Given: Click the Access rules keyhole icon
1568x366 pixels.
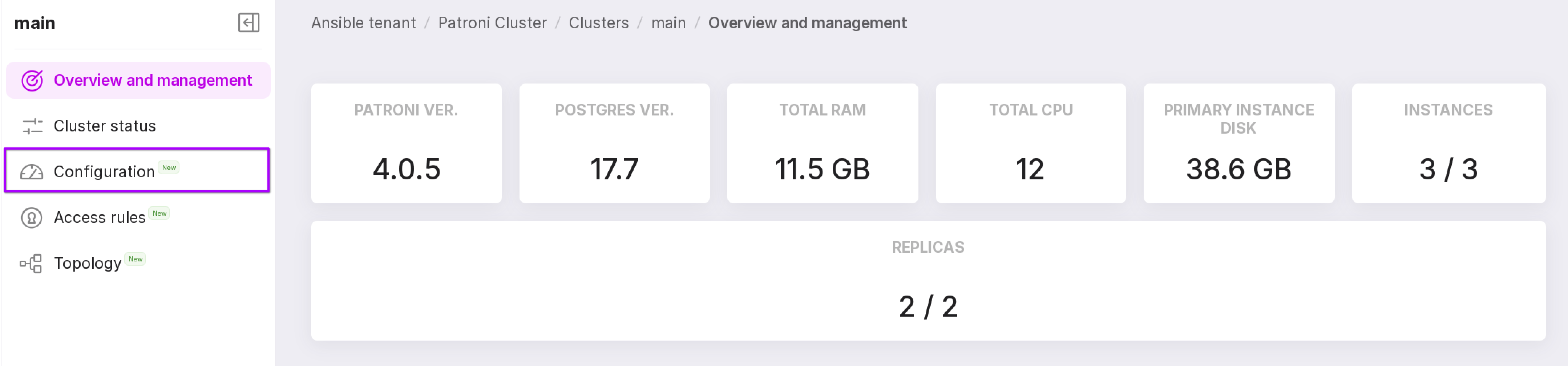Looking at the screenshot, I should click(x=32, y=217).
